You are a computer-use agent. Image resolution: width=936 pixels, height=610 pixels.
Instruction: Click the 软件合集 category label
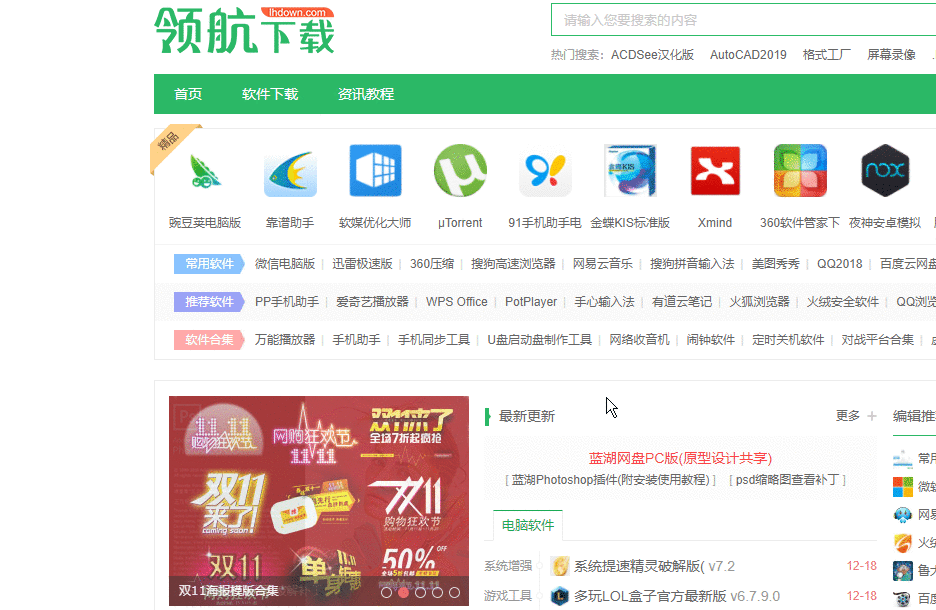[209, 340]
